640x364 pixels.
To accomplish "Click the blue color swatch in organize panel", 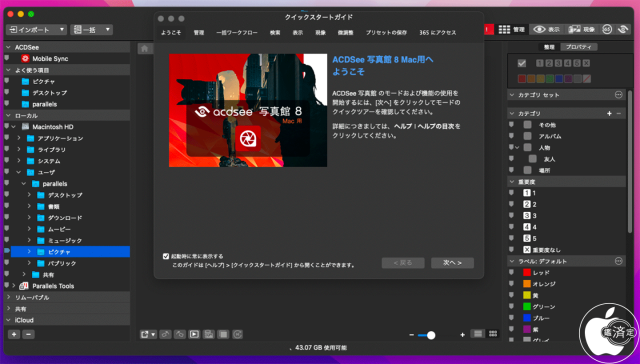I will [x=559, y=79].
